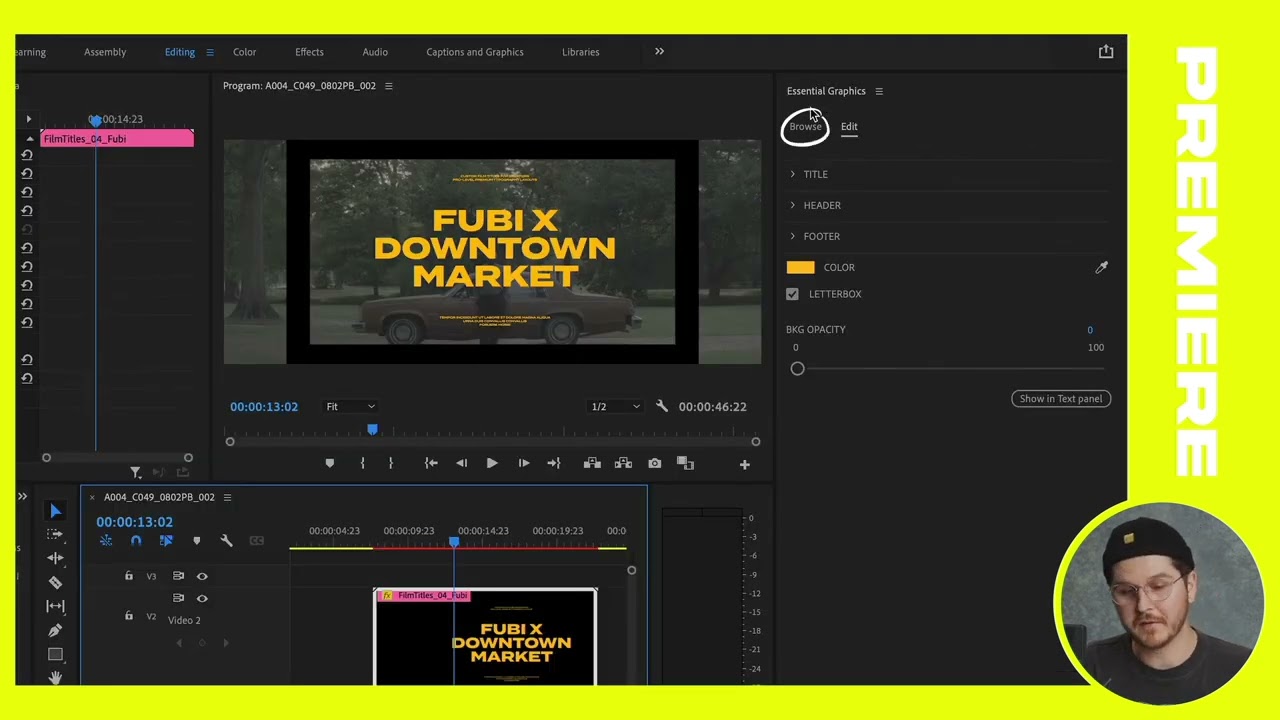This screenshot has height=720, width=1280.
Task: Open the Libraries workspace
Action: tap(580, 52)
